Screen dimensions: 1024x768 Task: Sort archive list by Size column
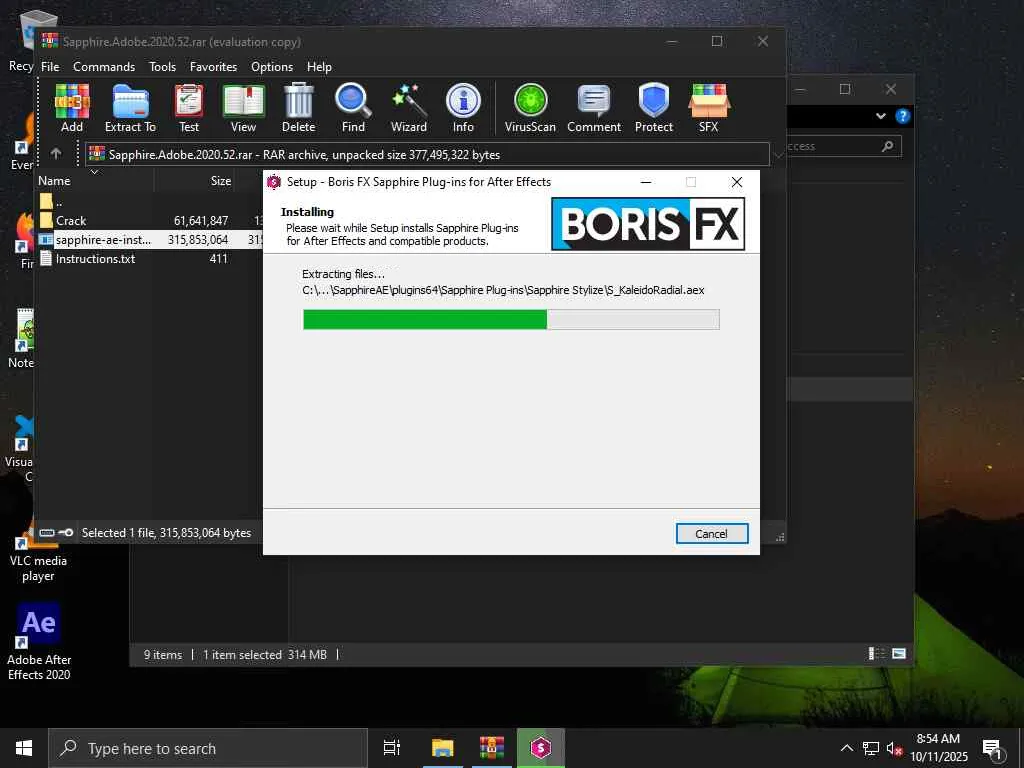[196, 181]
